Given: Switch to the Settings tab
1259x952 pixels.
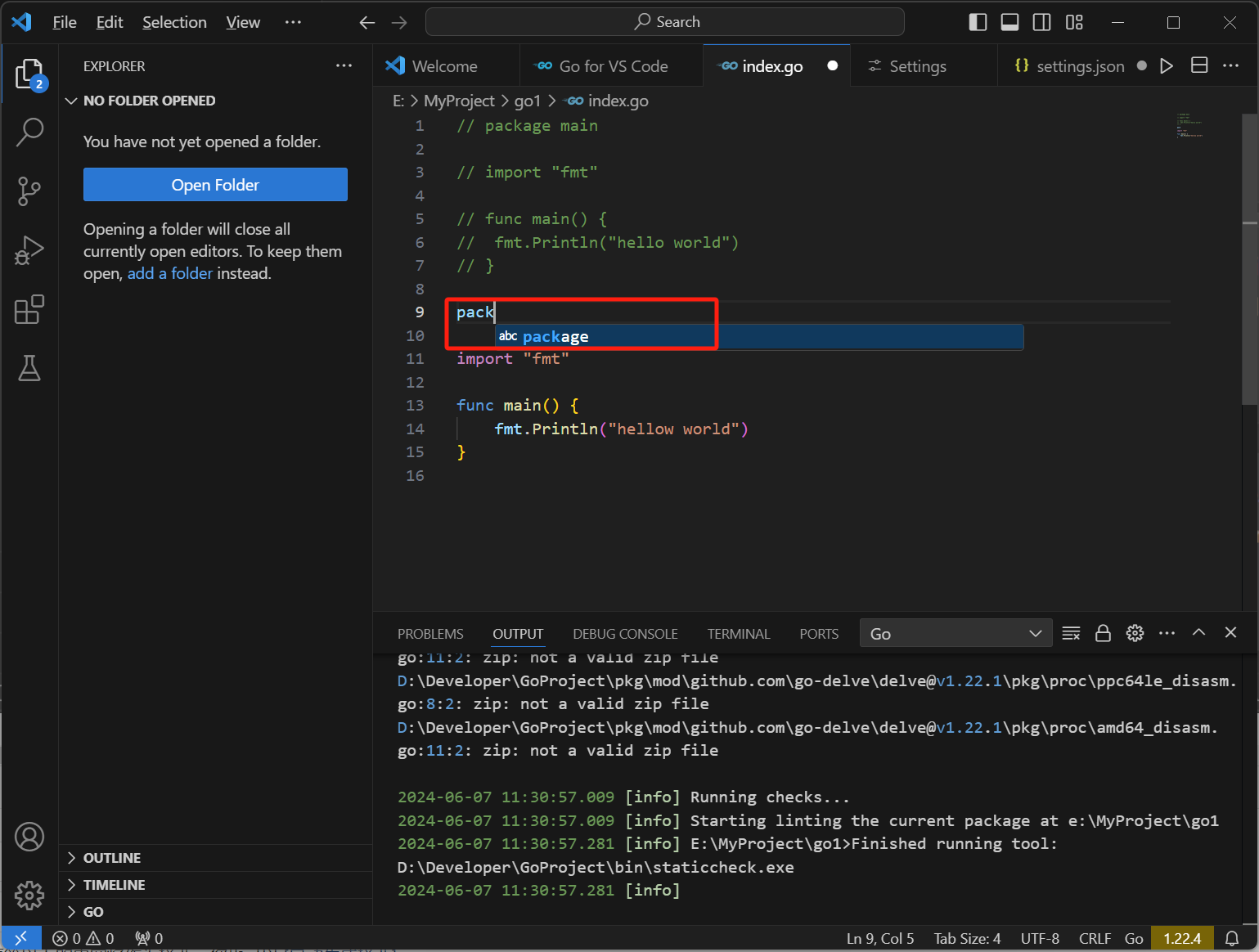Looking at the screenshot, I should click(x=924, y=66).
